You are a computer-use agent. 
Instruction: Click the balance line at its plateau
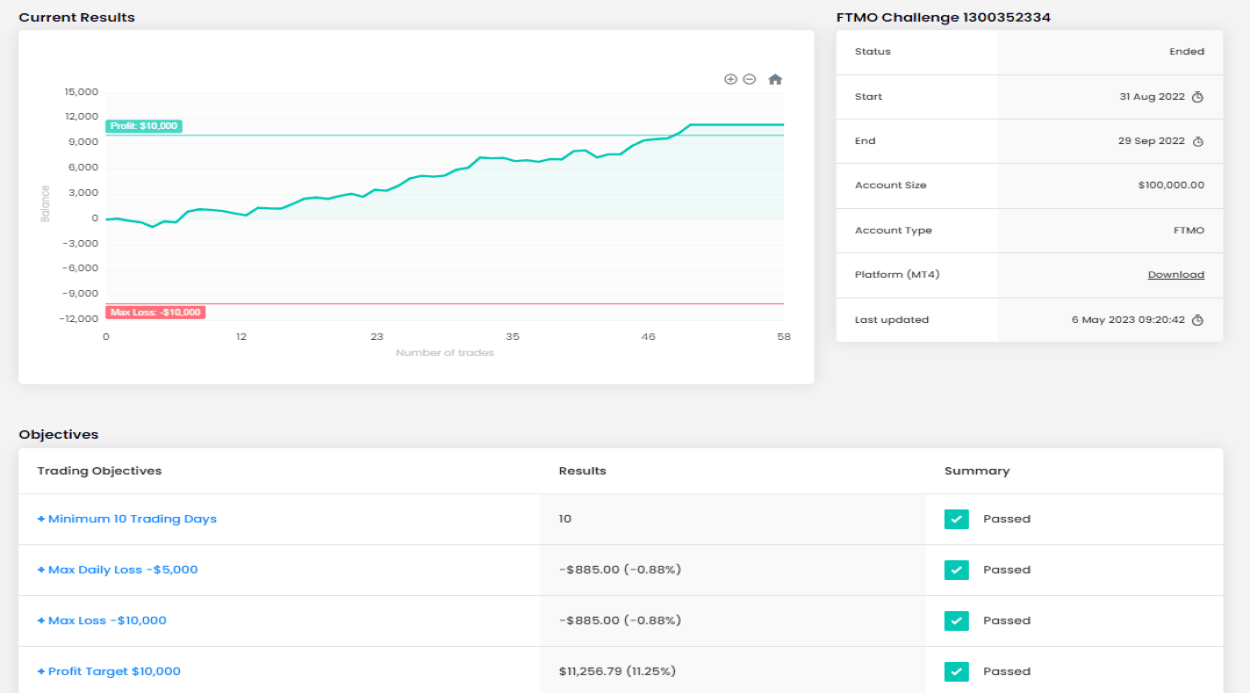(740, 125)
